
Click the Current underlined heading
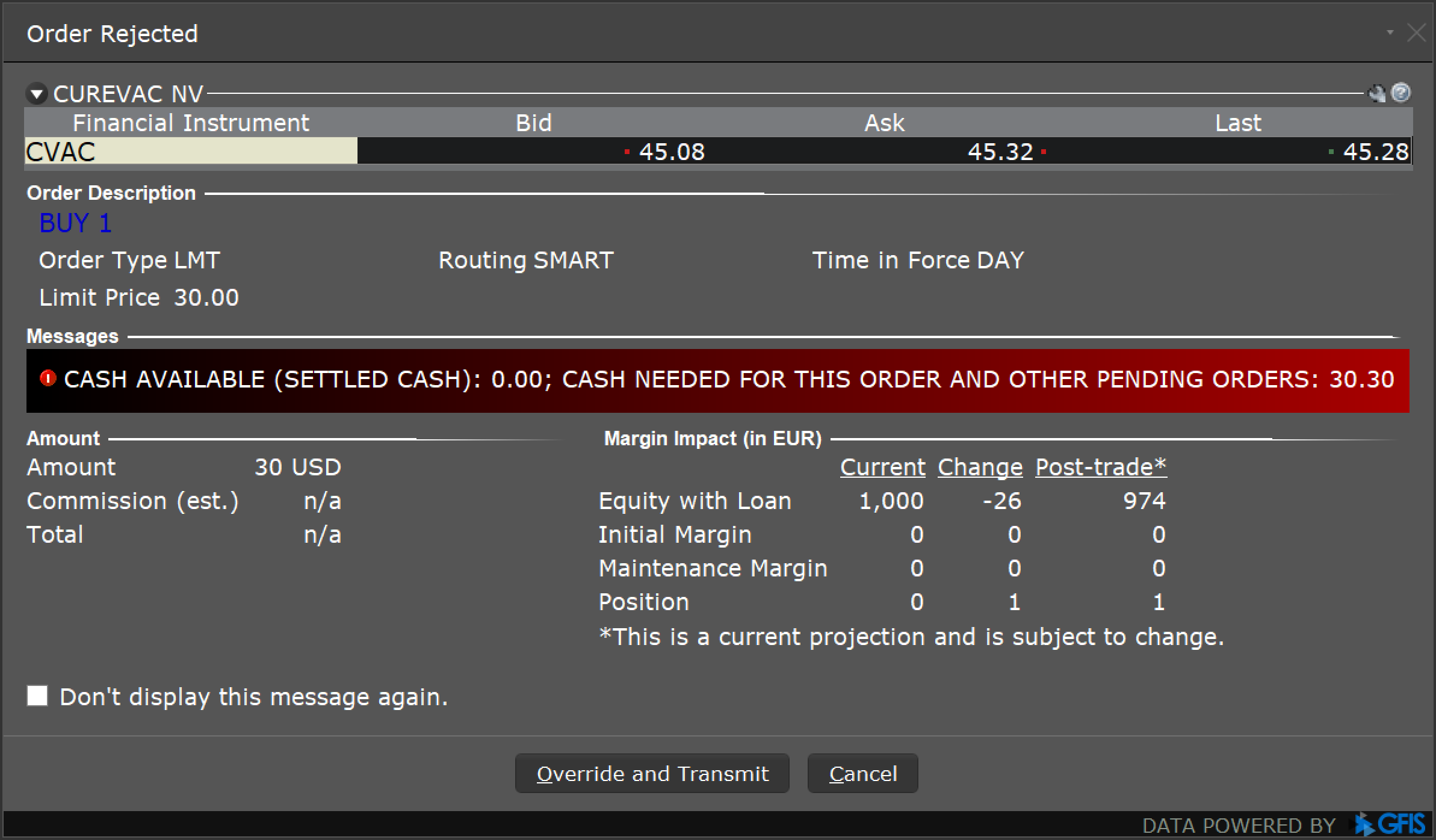coord(882,467)
